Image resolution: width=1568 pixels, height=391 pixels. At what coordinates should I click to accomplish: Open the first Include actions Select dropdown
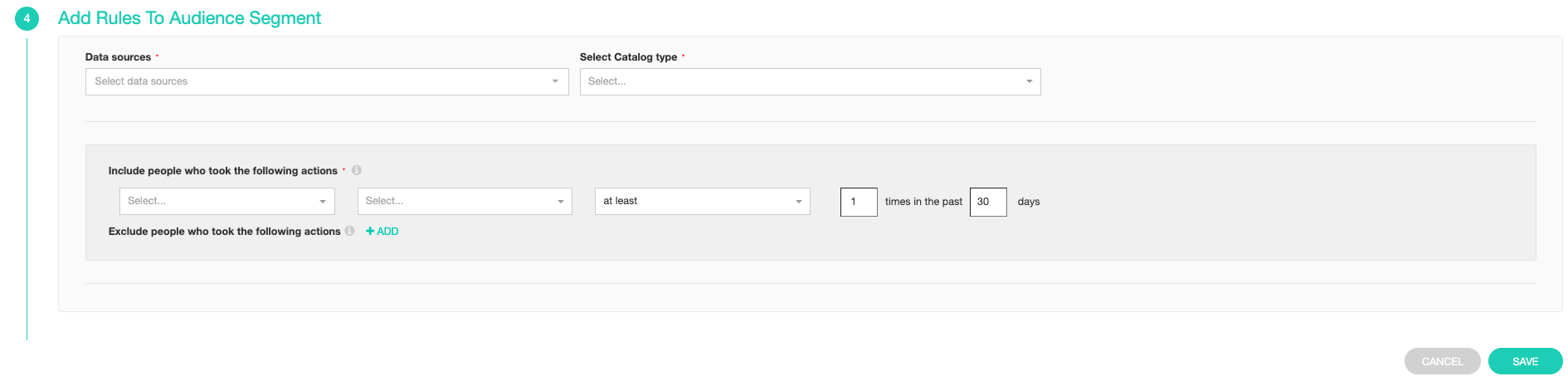217,201
